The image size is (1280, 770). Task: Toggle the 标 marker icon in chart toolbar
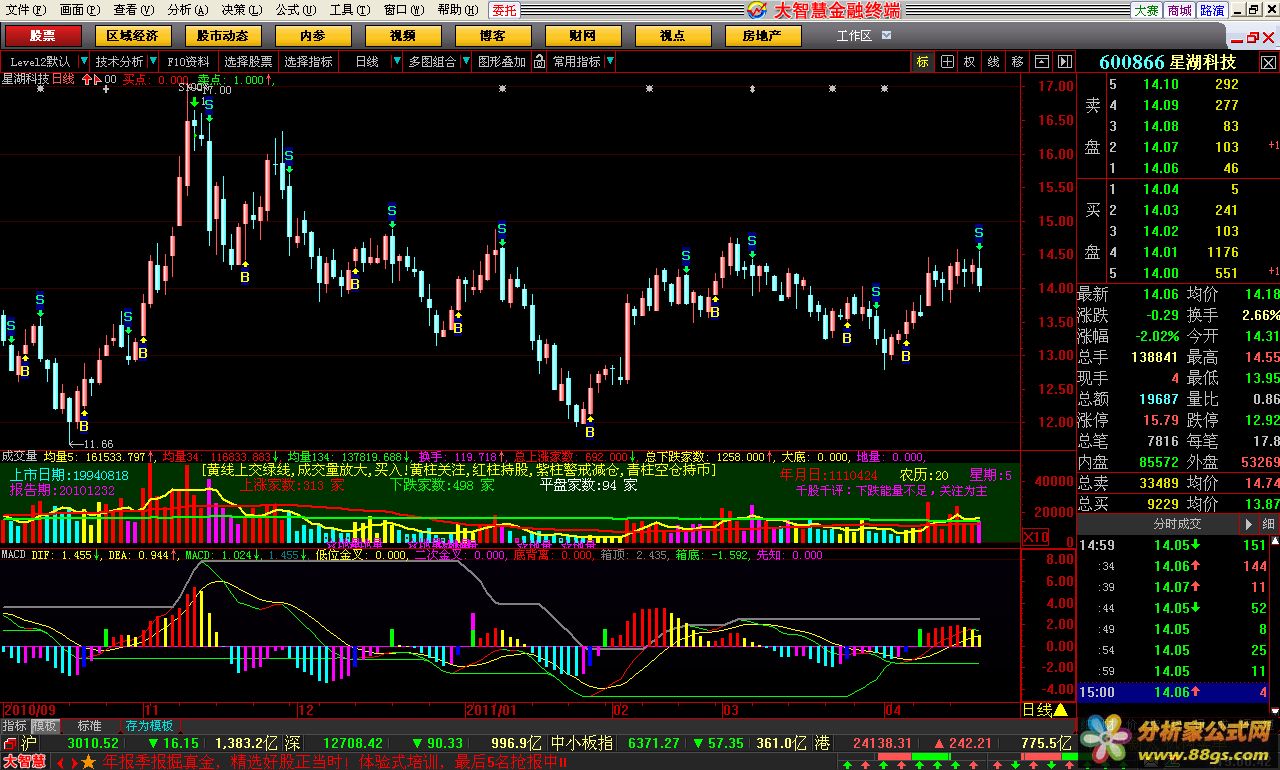tap(922, 61)
